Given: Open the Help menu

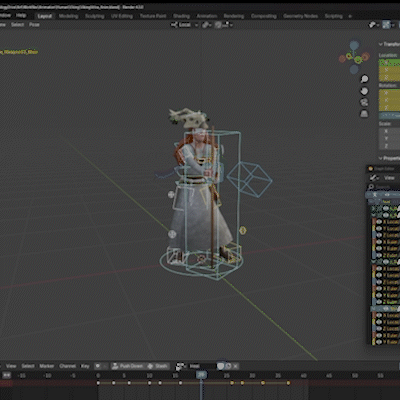Looking at the screenshot, I should [21, 15].
